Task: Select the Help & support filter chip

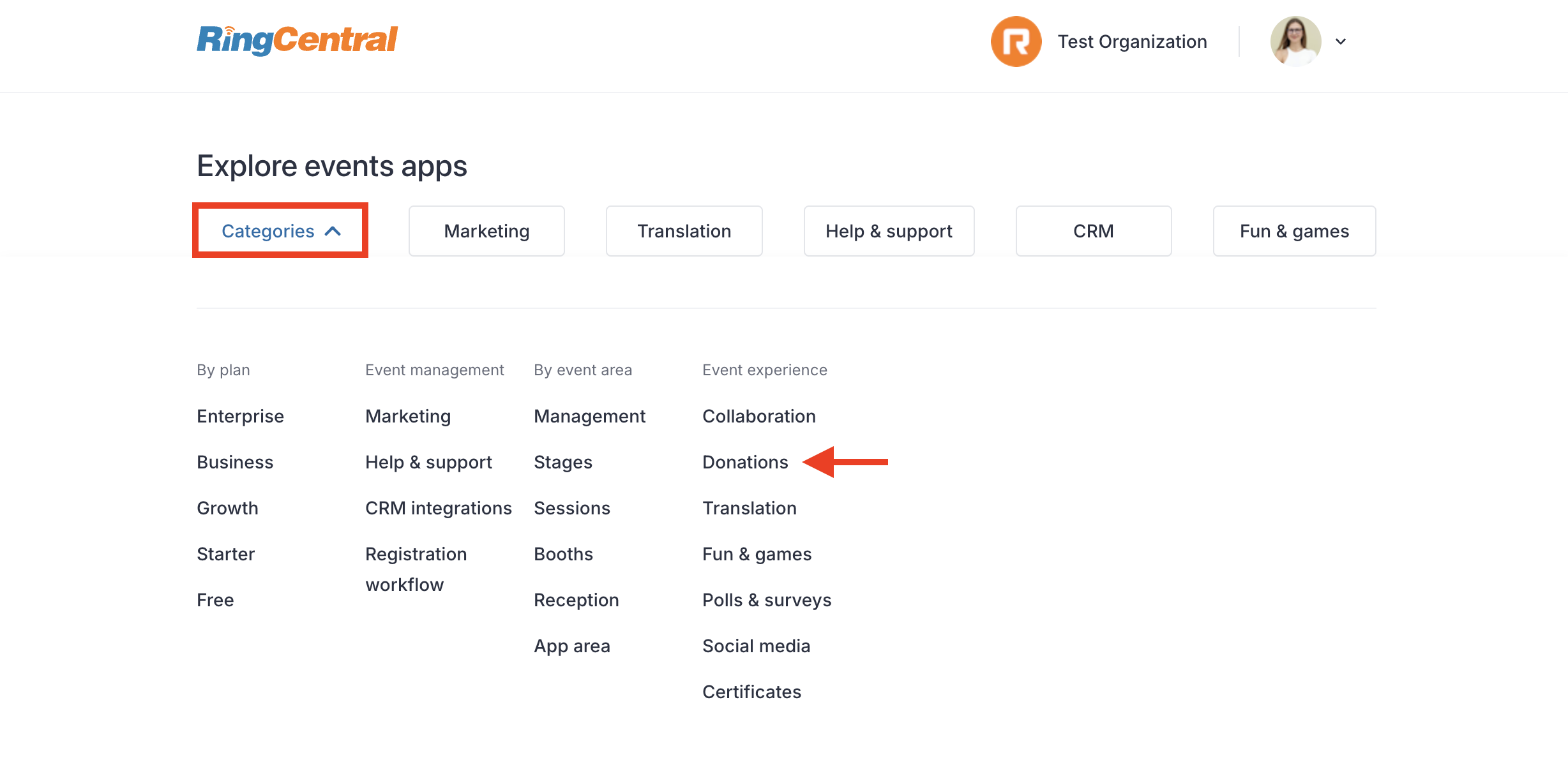Action: [x=889, y=231]
